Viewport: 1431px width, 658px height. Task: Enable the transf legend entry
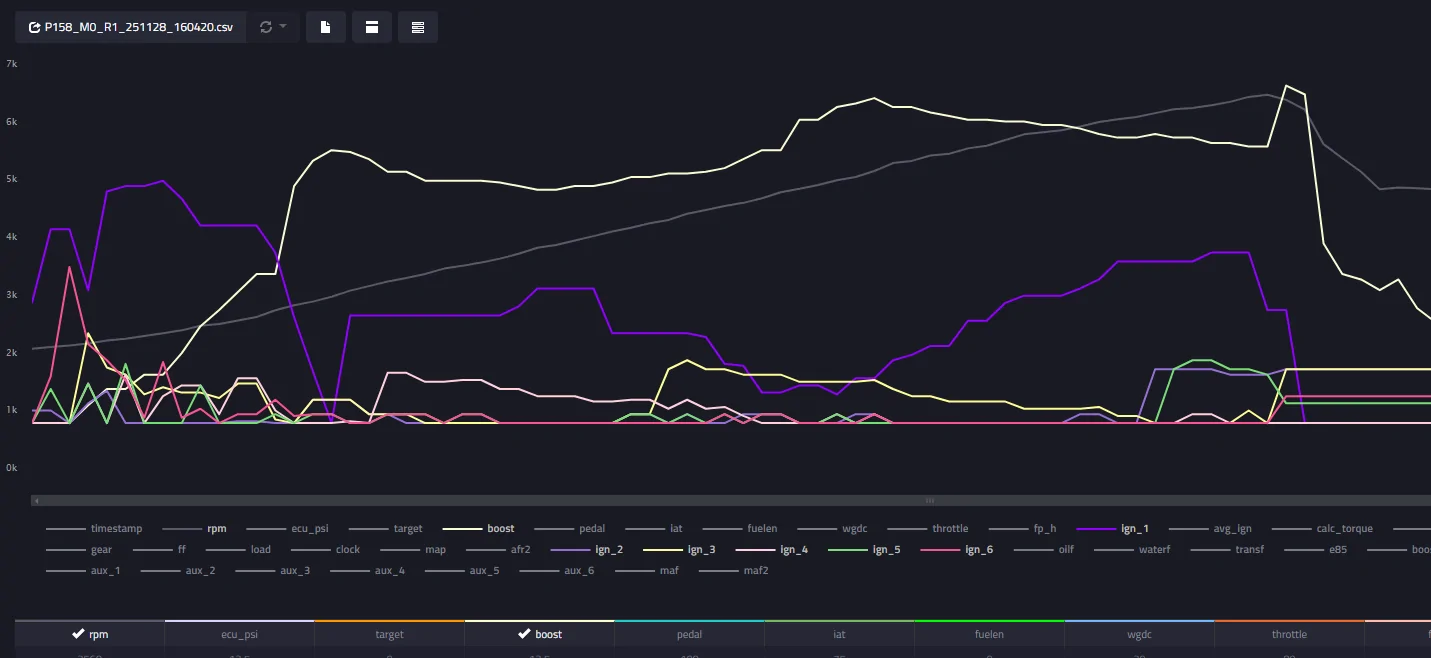coord(1227,549)
